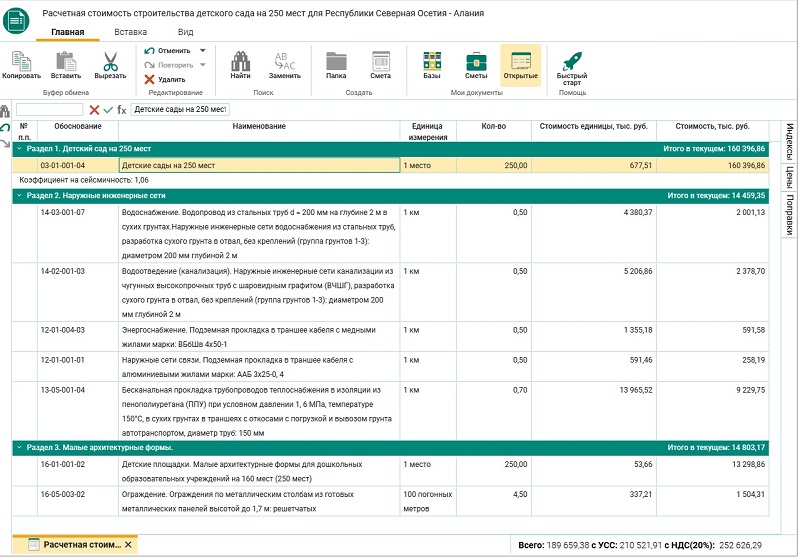Click the cell address name box

(x=49, y=110)
